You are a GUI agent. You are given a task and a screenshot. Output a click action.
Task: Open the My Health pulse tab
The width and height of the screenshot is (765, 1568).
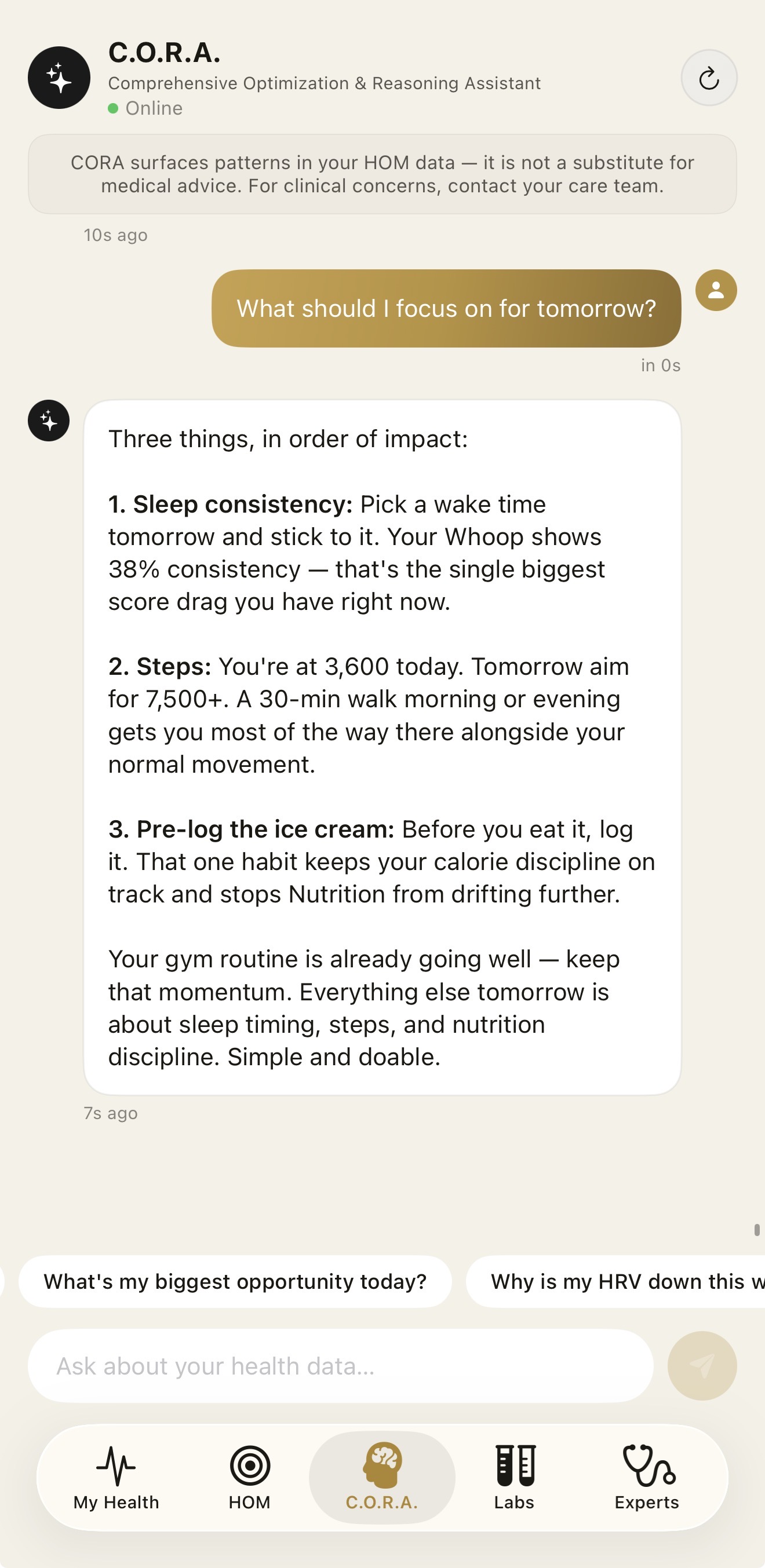tap(116, 1478)
